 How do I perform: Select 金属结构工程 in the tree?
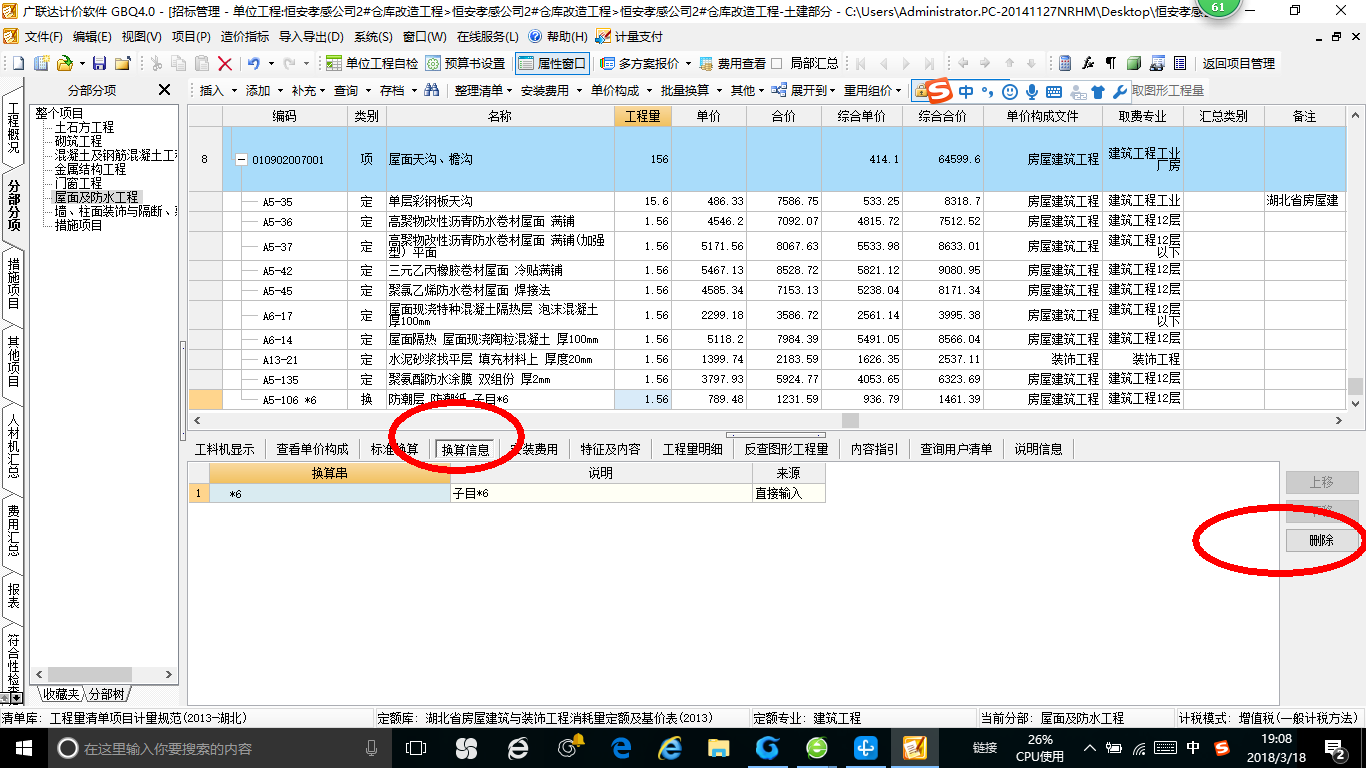tap(90, 170)
